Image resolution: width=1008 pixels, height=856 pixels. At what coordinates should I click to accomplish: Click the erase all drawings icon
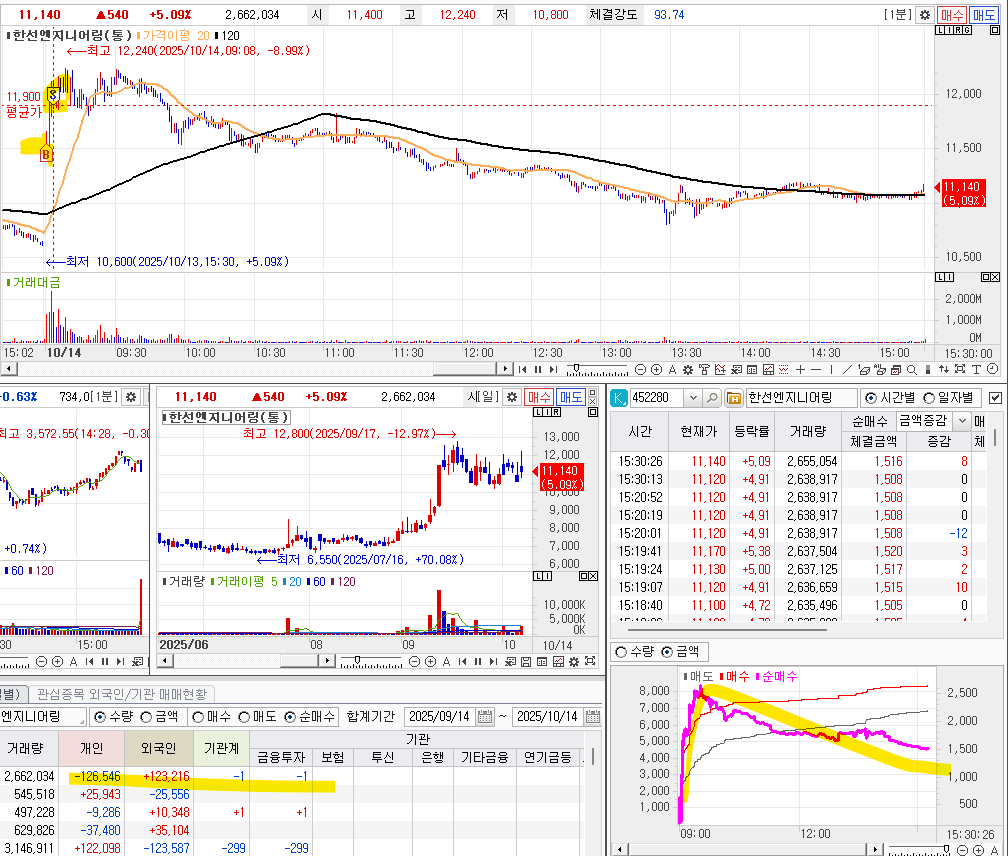(x=879, y=370)
